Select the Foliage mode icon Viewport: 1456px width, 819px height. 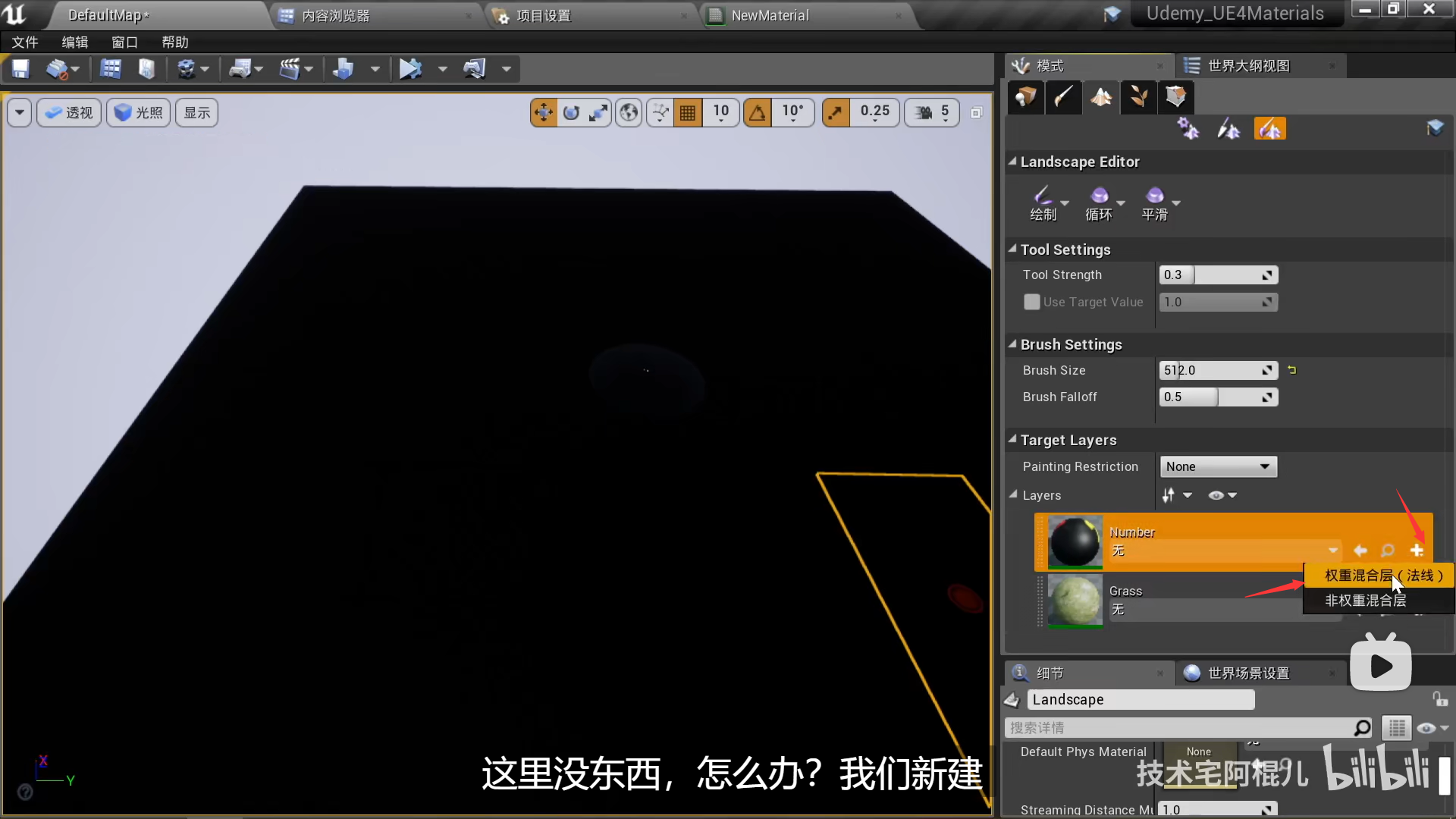pyautogui.click(x=1138, y=97)
